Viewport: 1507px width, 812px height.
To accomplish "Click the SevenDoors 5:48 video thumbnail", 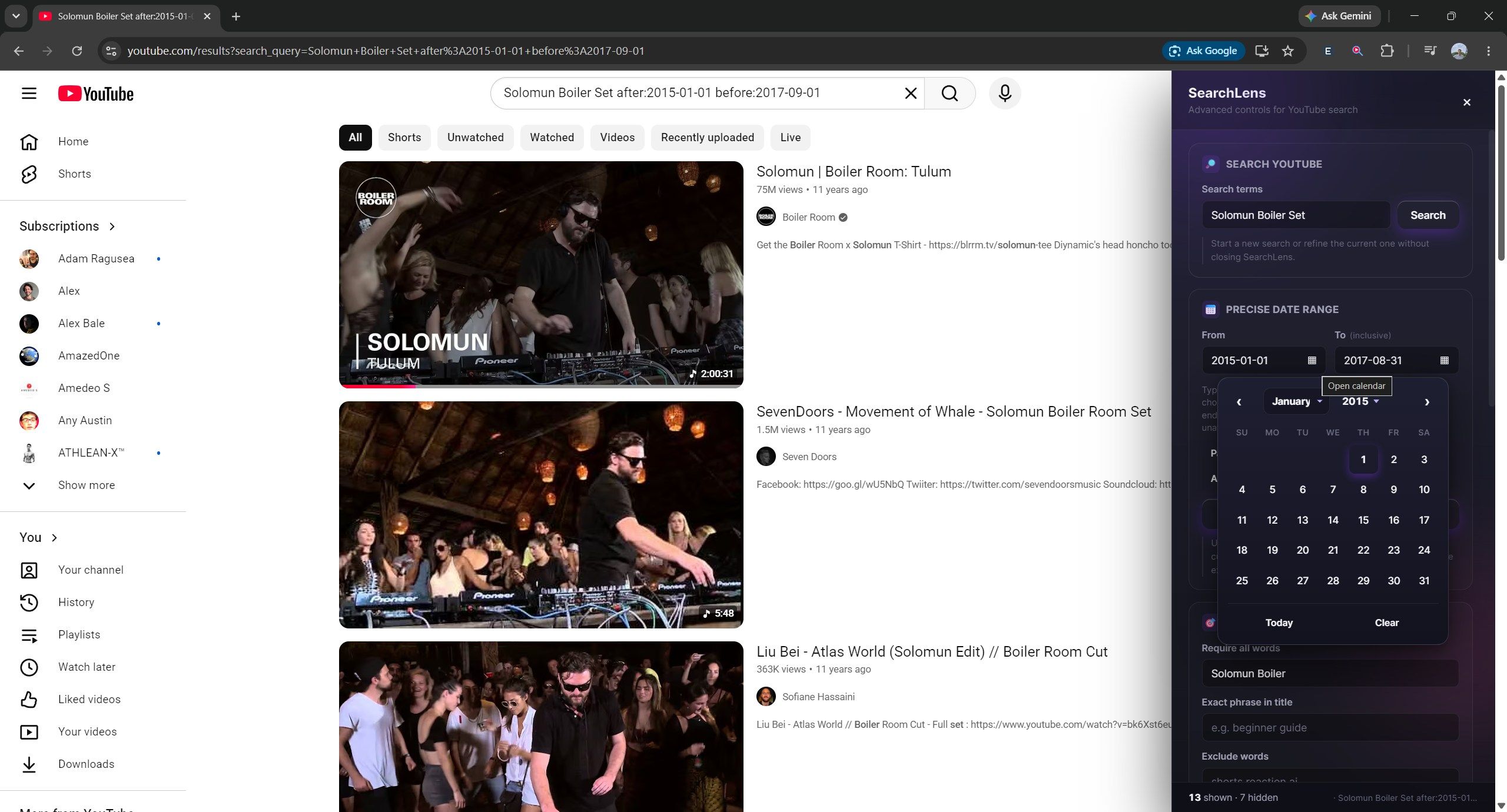I will click(x=541, y=515).
